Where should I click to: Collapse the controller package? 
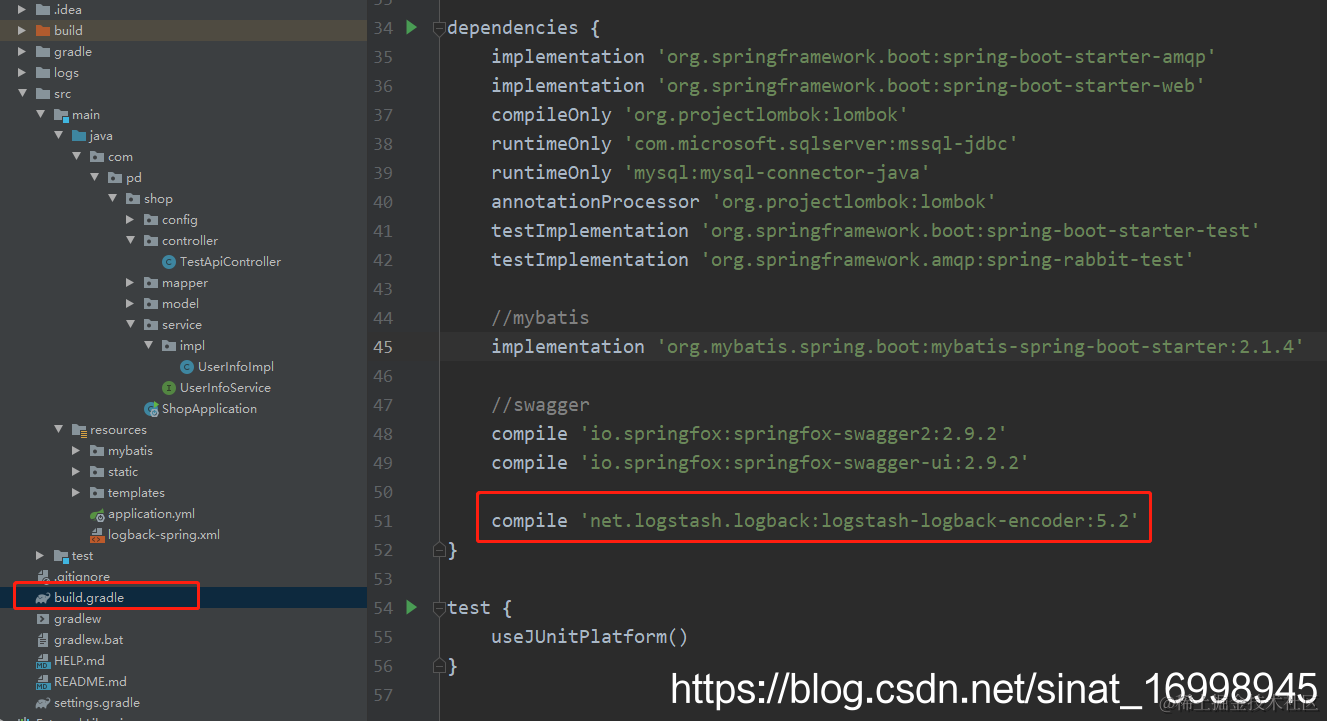pos(131,241)
